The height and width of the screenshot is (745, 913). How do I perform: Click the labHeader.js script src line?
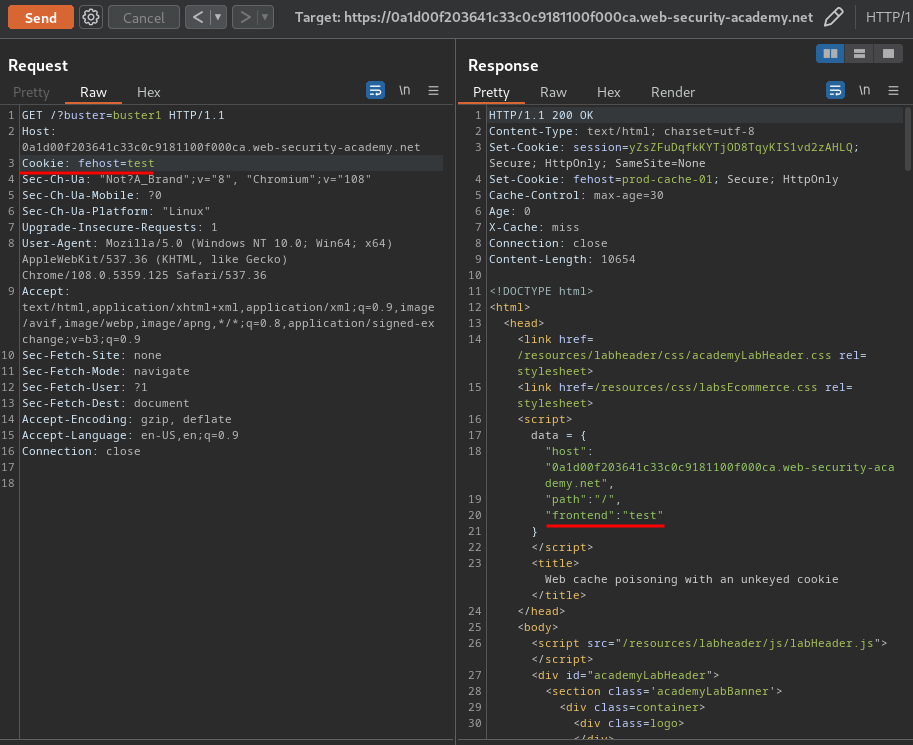[x=709, y=644]
